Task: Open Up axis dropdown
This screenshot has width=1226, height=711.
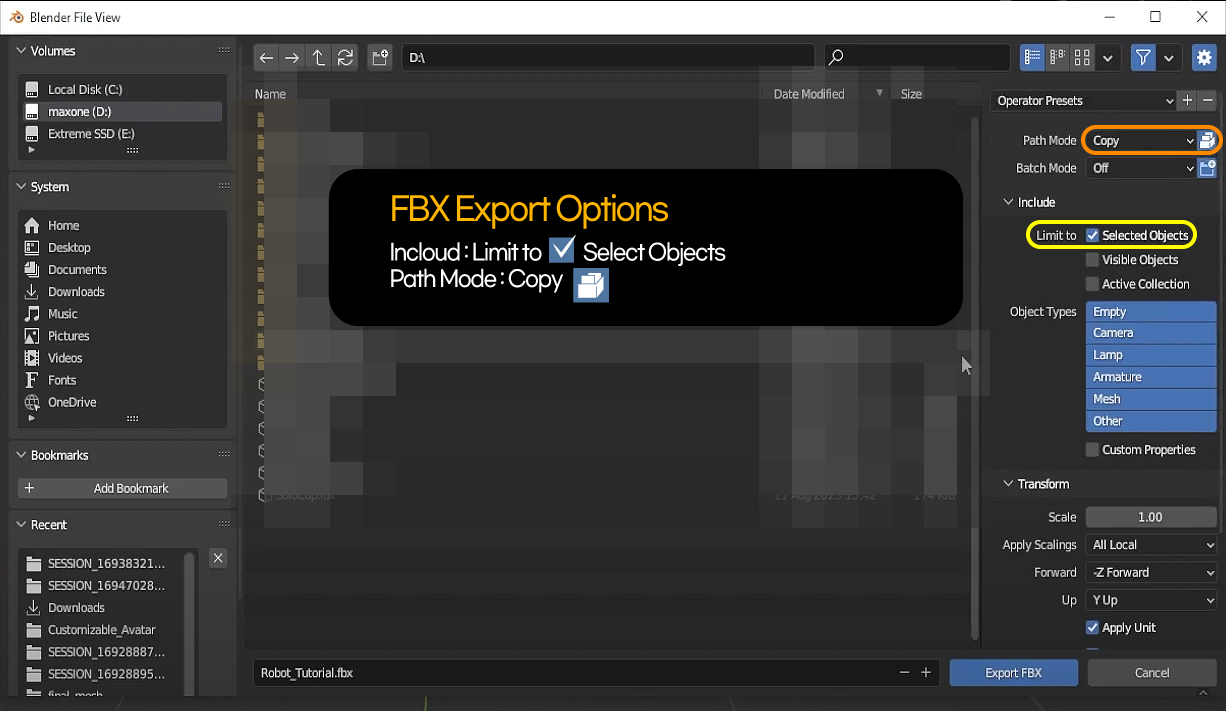Action: tap(1151, 600)
